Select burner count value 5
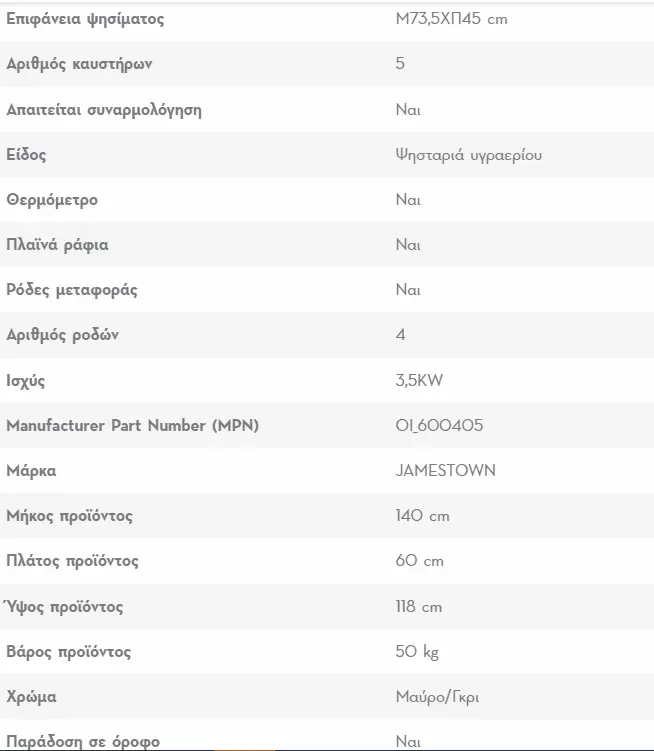Screen dimensions: 654x751 coord(400,63)
